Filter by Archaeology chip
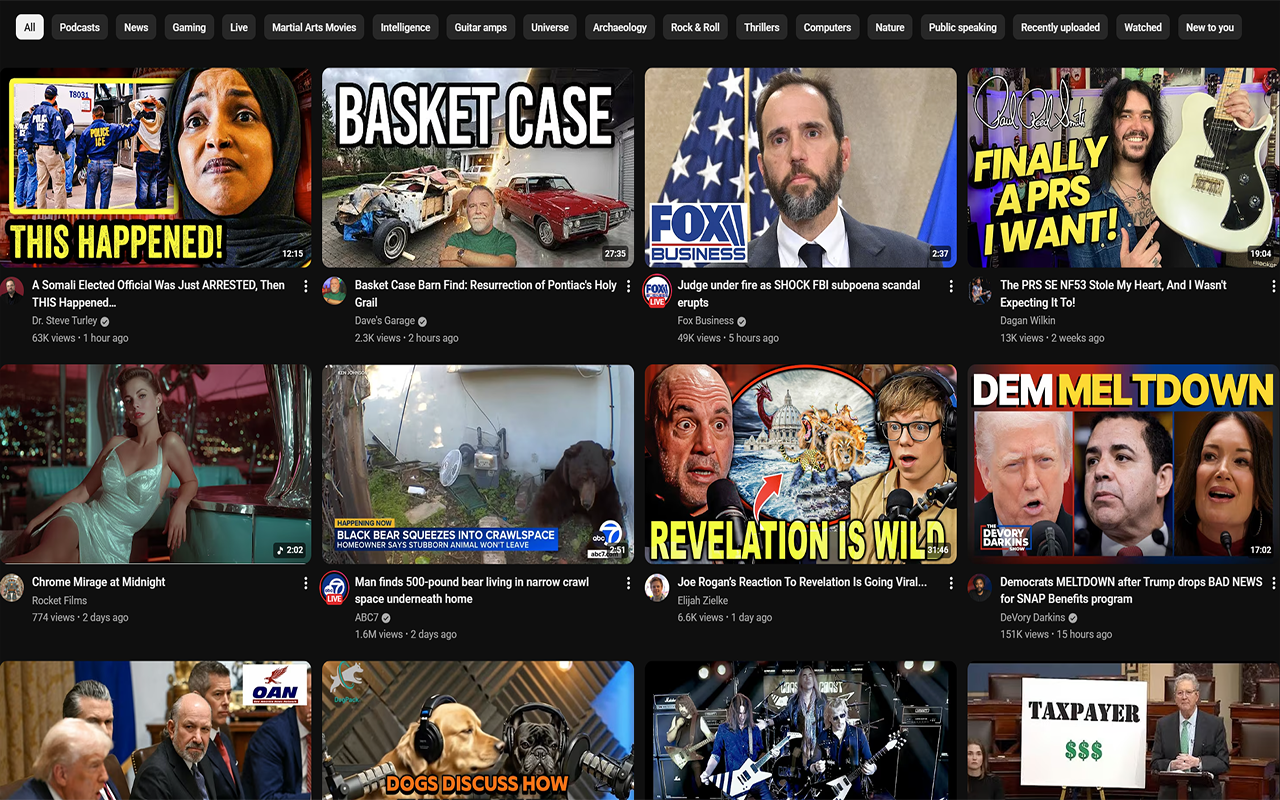 tap(620, 27)
